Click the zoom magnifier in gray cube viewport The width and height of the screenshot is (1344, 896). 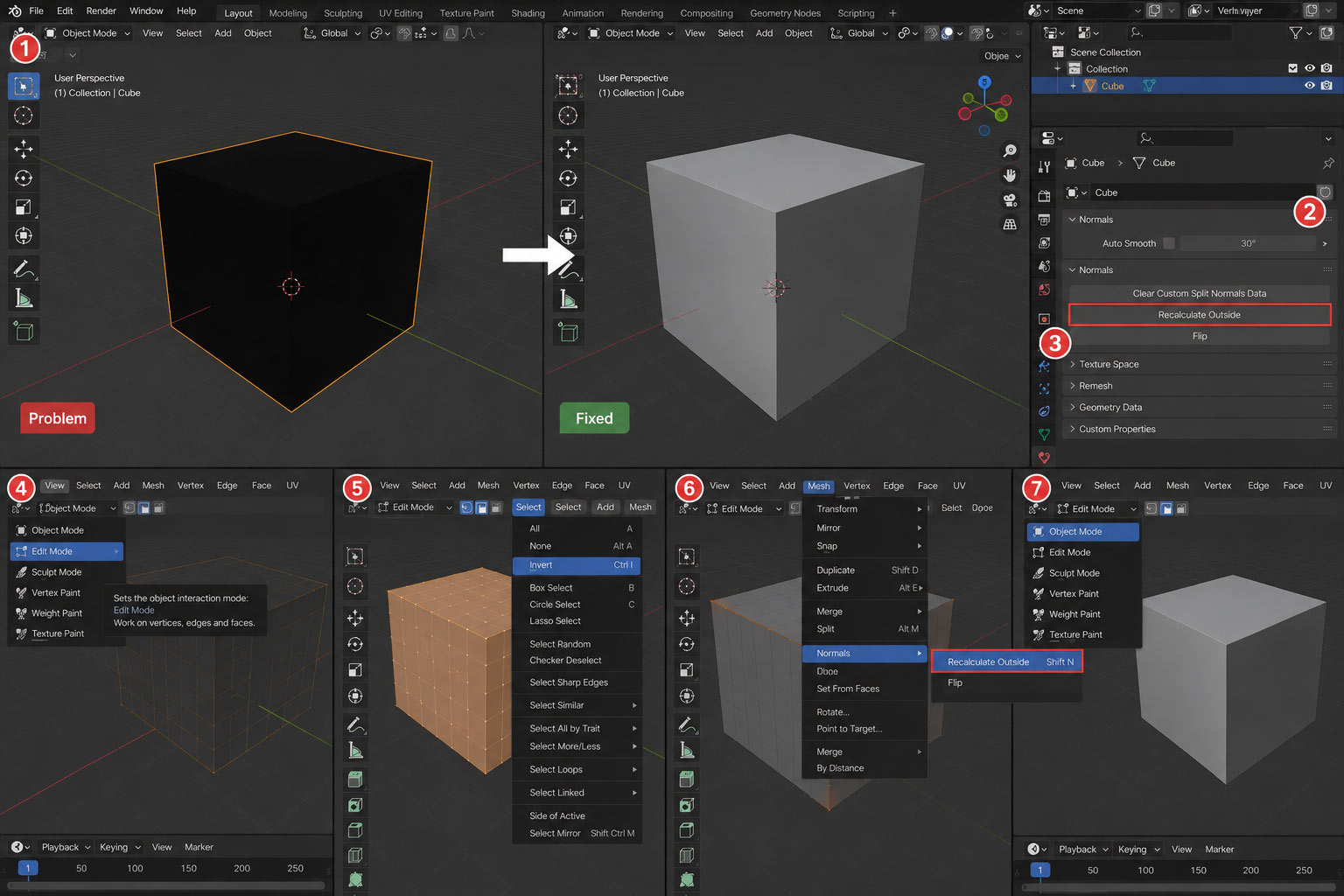point(1010,151)
